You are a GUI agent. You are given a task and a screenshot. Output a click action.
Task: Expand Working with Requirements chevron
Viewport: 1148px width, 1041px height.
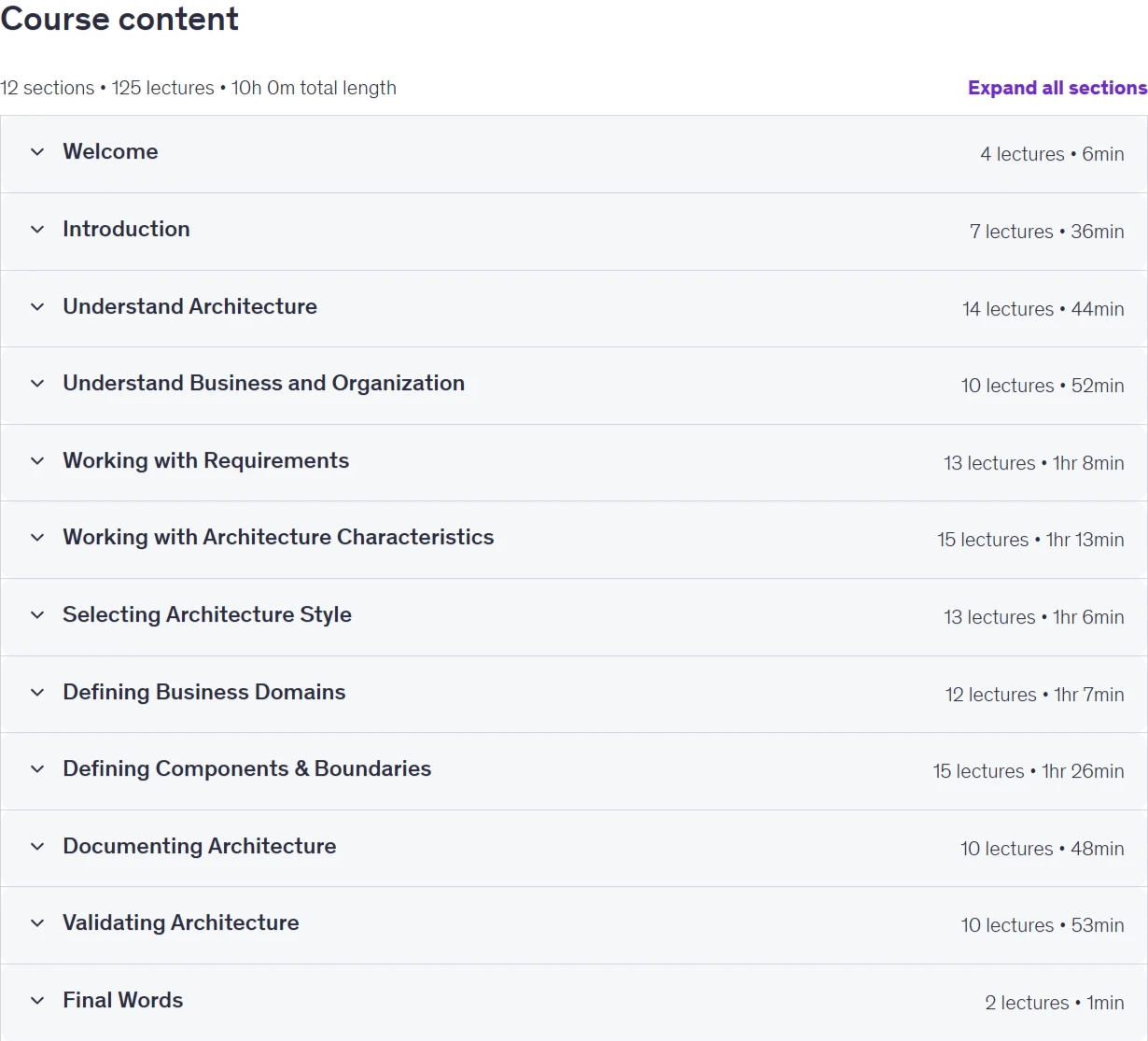pyautogui.click(x=37, y=461)
